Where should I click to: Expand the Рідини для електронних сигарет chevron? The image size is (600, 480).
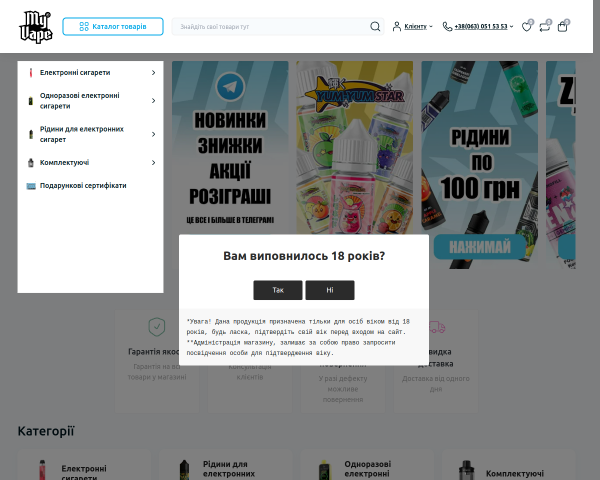point(153,134)
